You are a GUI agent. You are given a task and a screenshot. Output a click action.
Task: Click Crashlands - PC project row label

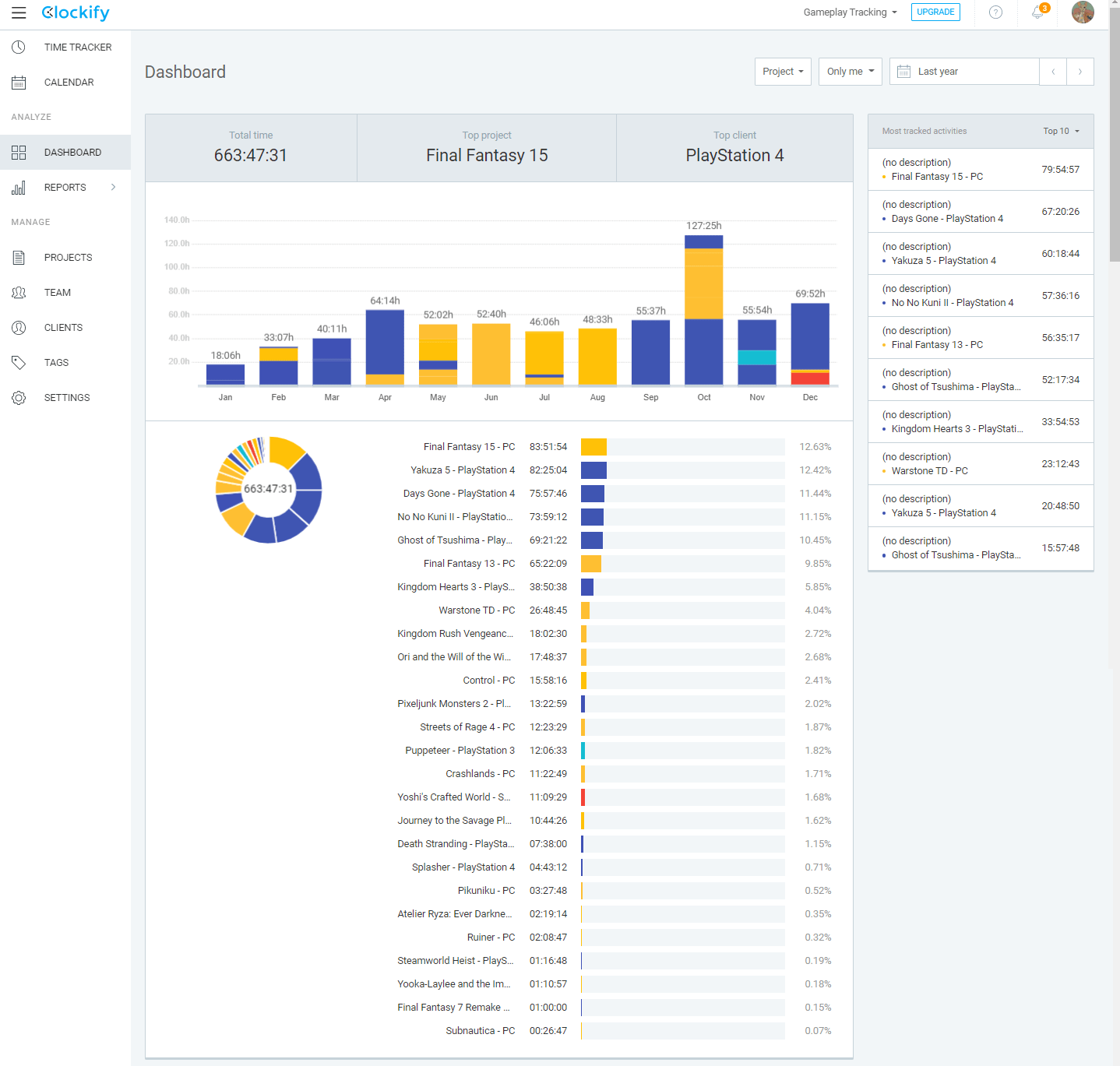pyautogui.click(x=481, y=774)
